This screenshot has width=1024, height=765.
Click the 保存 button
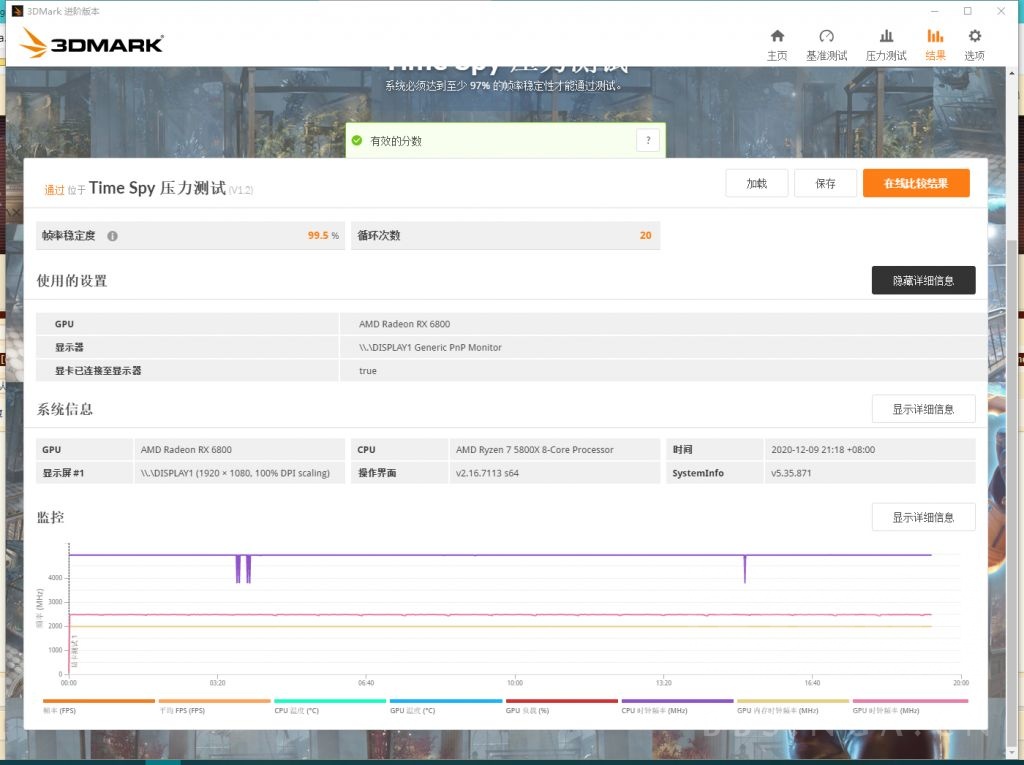click(825, 183)
